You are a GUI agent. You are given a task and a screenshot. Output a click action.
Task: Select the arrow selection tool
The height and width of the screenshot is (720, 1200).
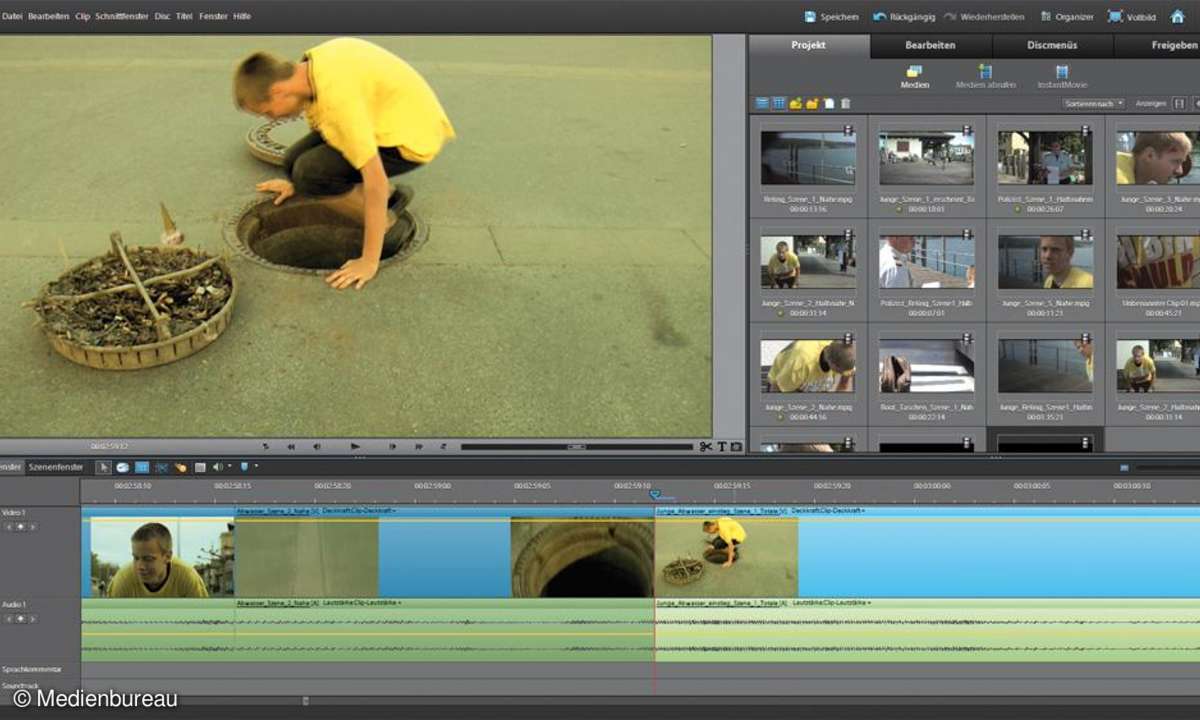click(x=103, y=467)
